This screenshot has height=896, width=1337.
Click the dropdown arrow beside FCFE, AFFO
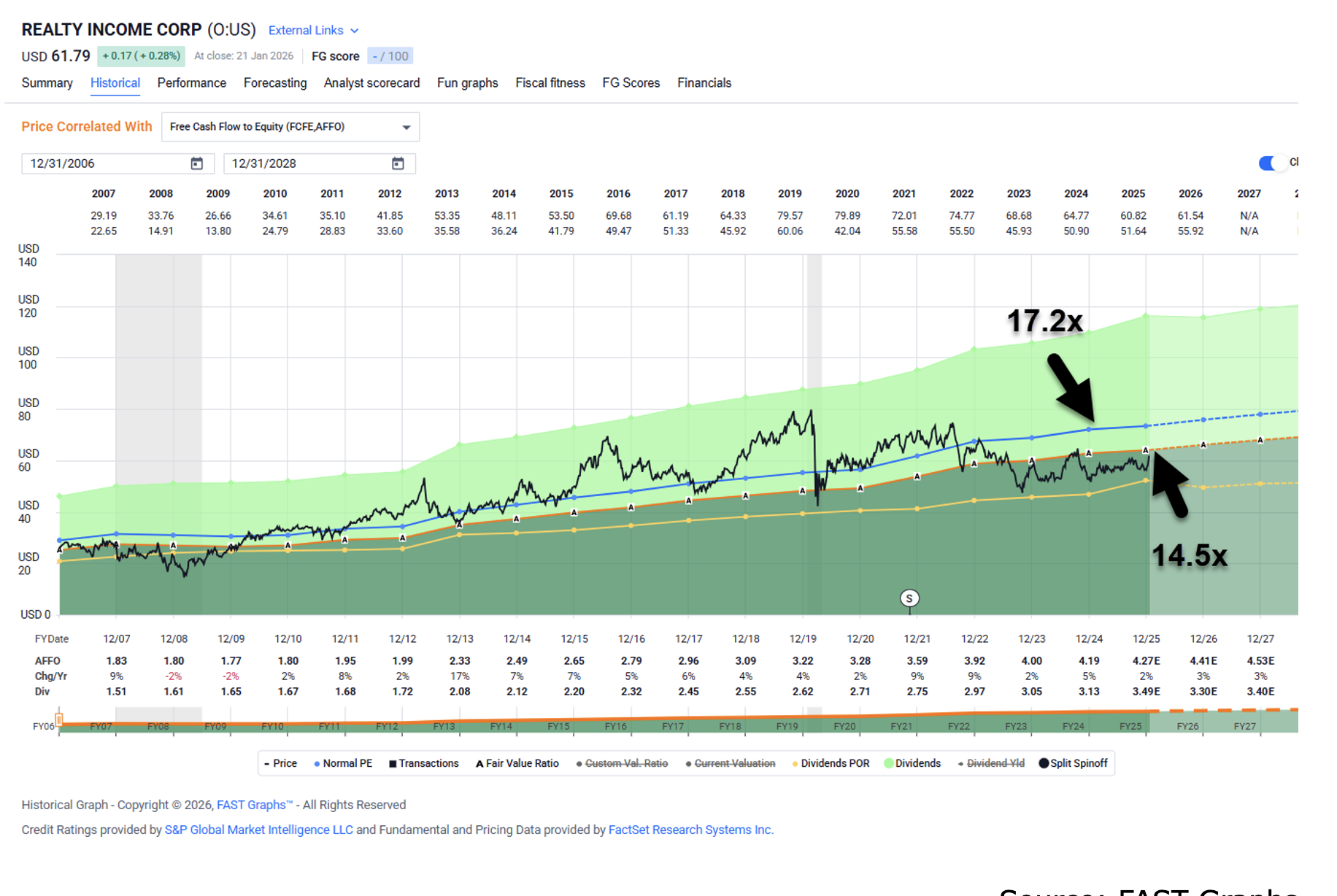tap(407, 128)
